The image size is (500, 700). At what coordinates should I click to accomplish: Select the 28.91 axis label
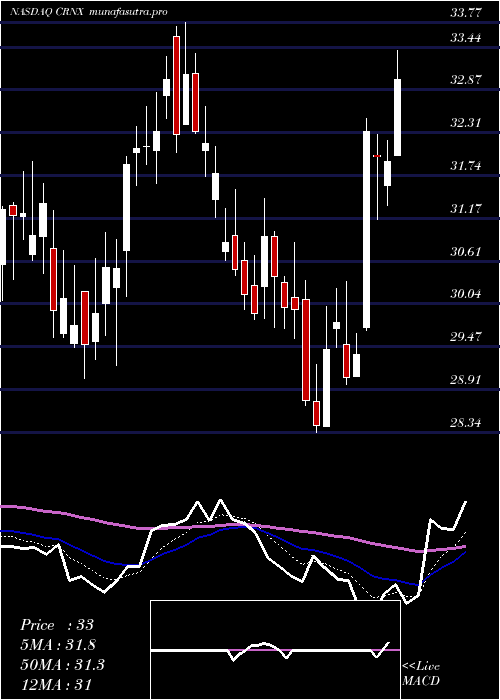(x=466, y=380)
